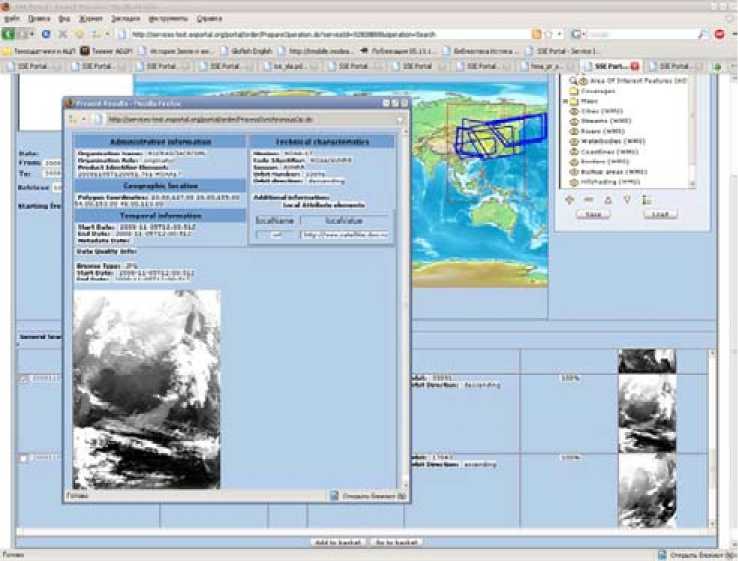Screen dimensions: 738x561
Task: Click the green new-tab plus icon
Action: (718, 67)
